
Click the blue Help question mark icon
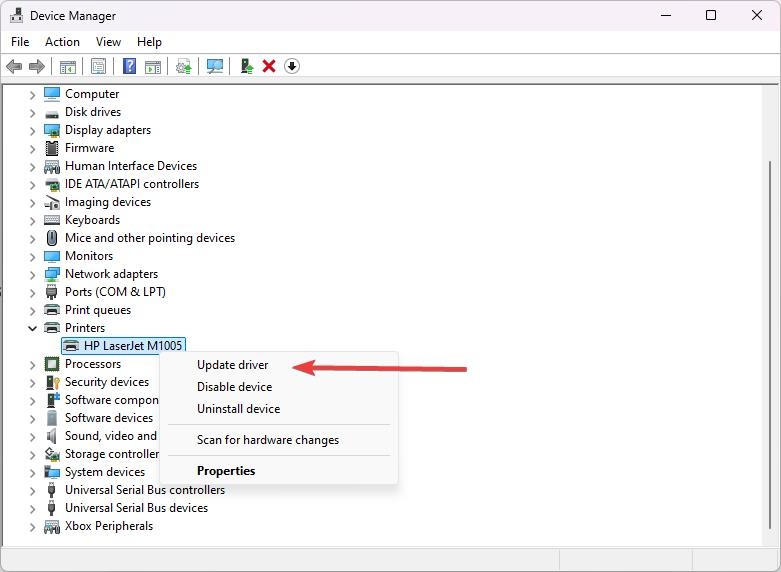[130, 66]
